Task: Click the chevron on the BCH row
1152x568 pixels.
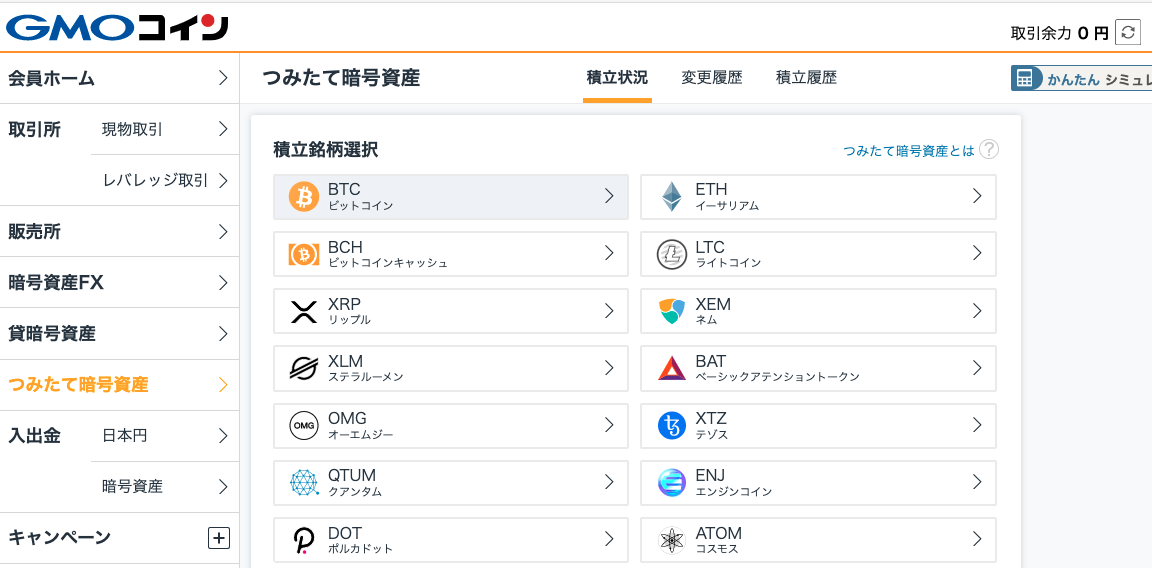Action: pyautogui.click(x=608, y=253)
